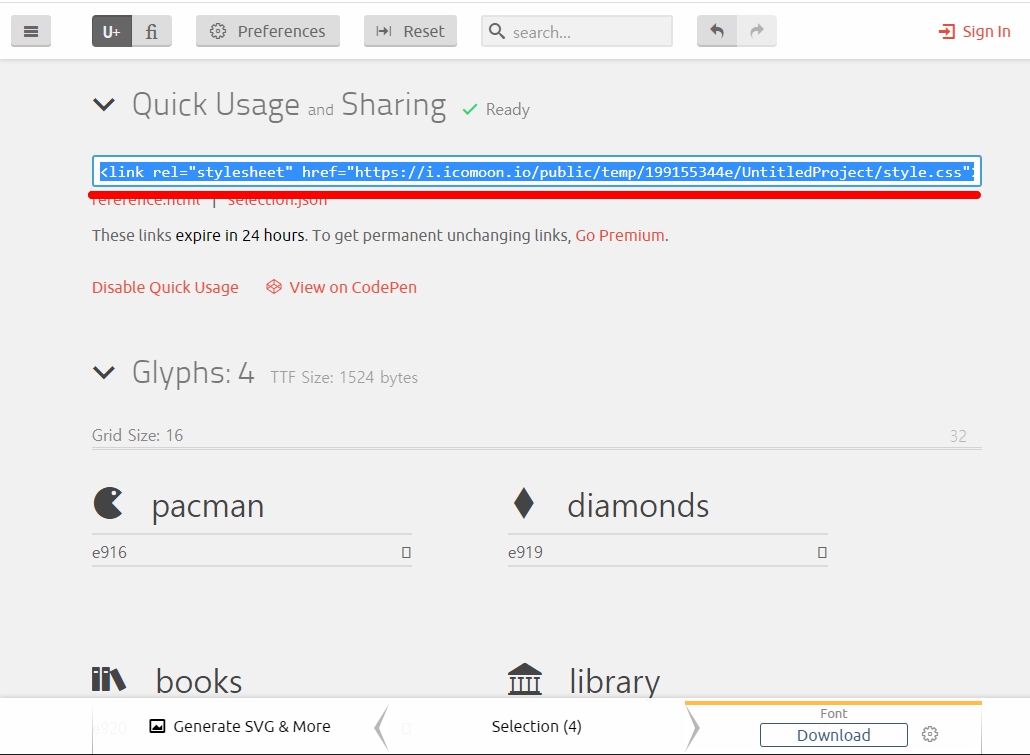
Task: Select the diamonds glyph icon
Action: 524,503
